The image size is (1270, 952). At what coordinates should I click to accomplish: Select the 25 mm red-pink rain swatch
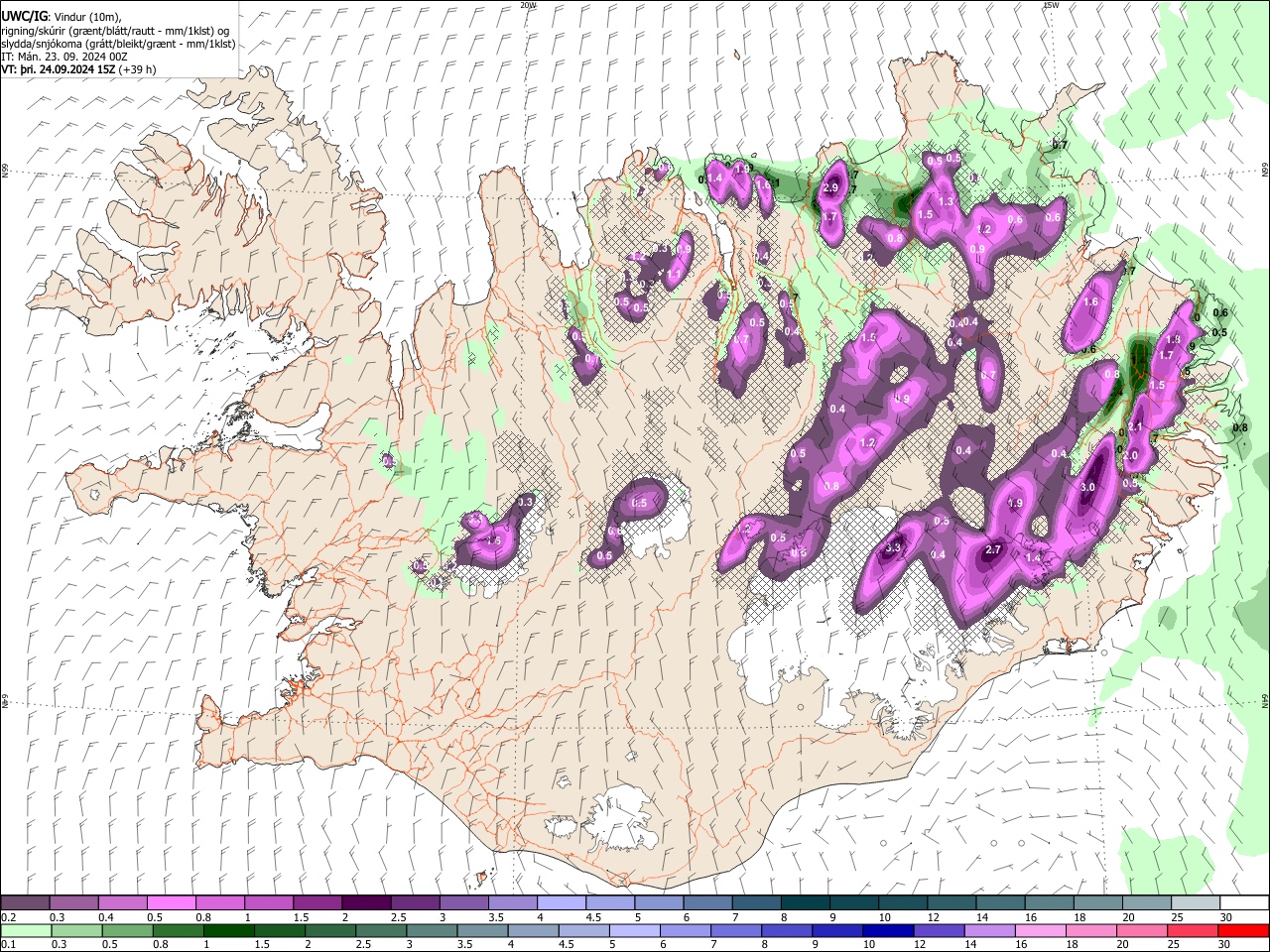(x=1195, y=930)
